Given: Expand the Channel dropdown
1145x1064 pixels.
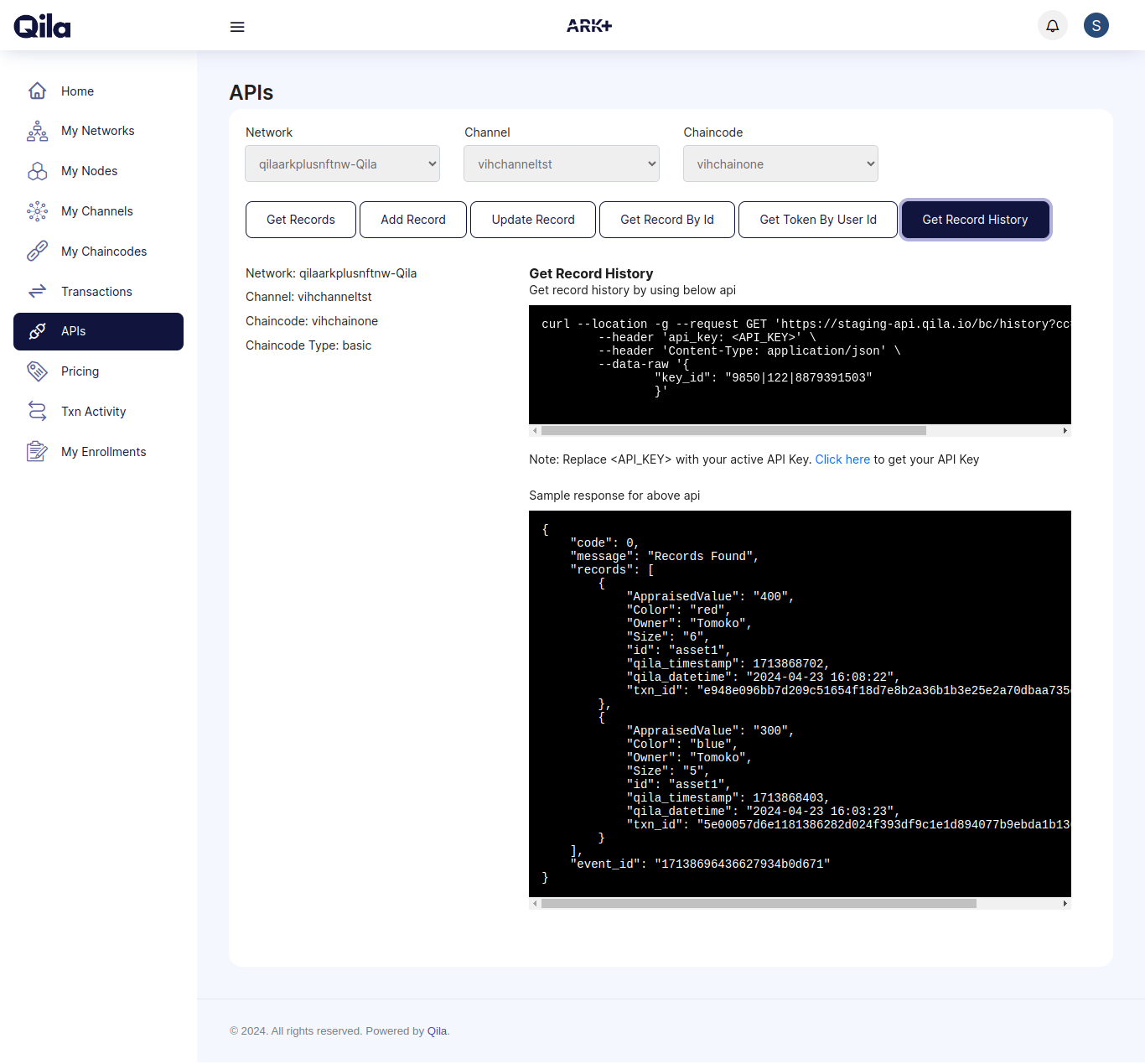Looking at the screenshot, I should coord(562,163).
